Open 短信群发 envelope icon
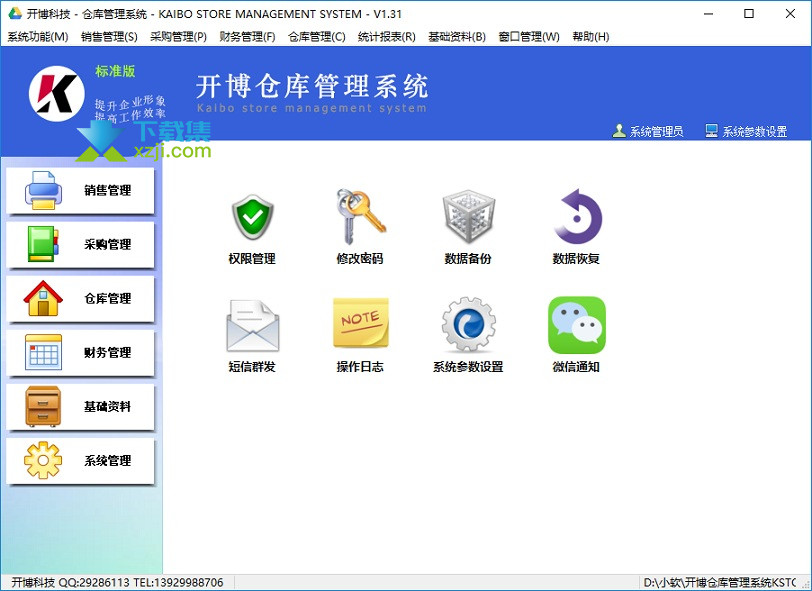 [x=252, y=326]
